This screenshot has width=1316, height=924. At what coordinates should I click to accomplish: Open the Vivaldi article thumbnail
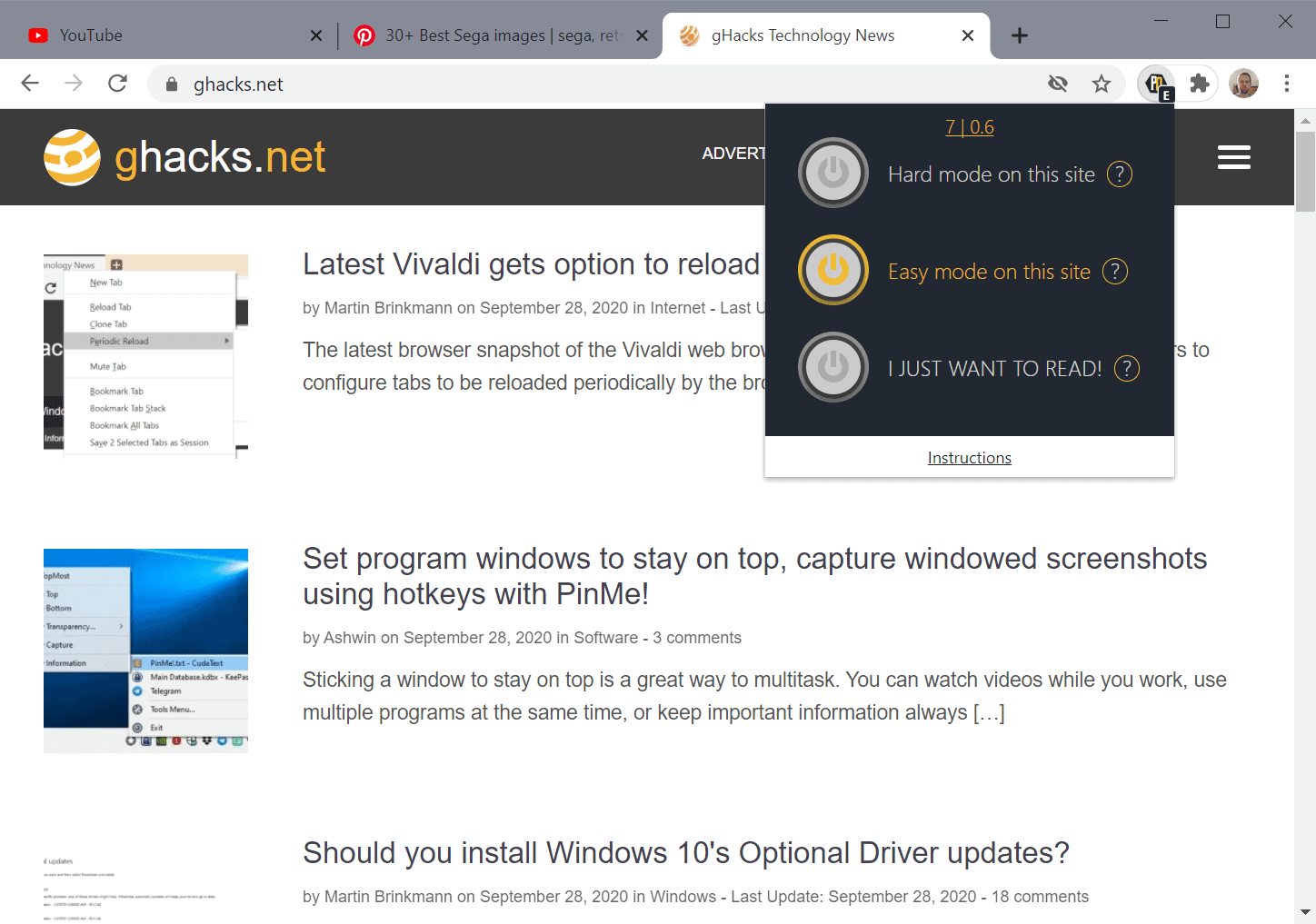click(x=145, y=356)
